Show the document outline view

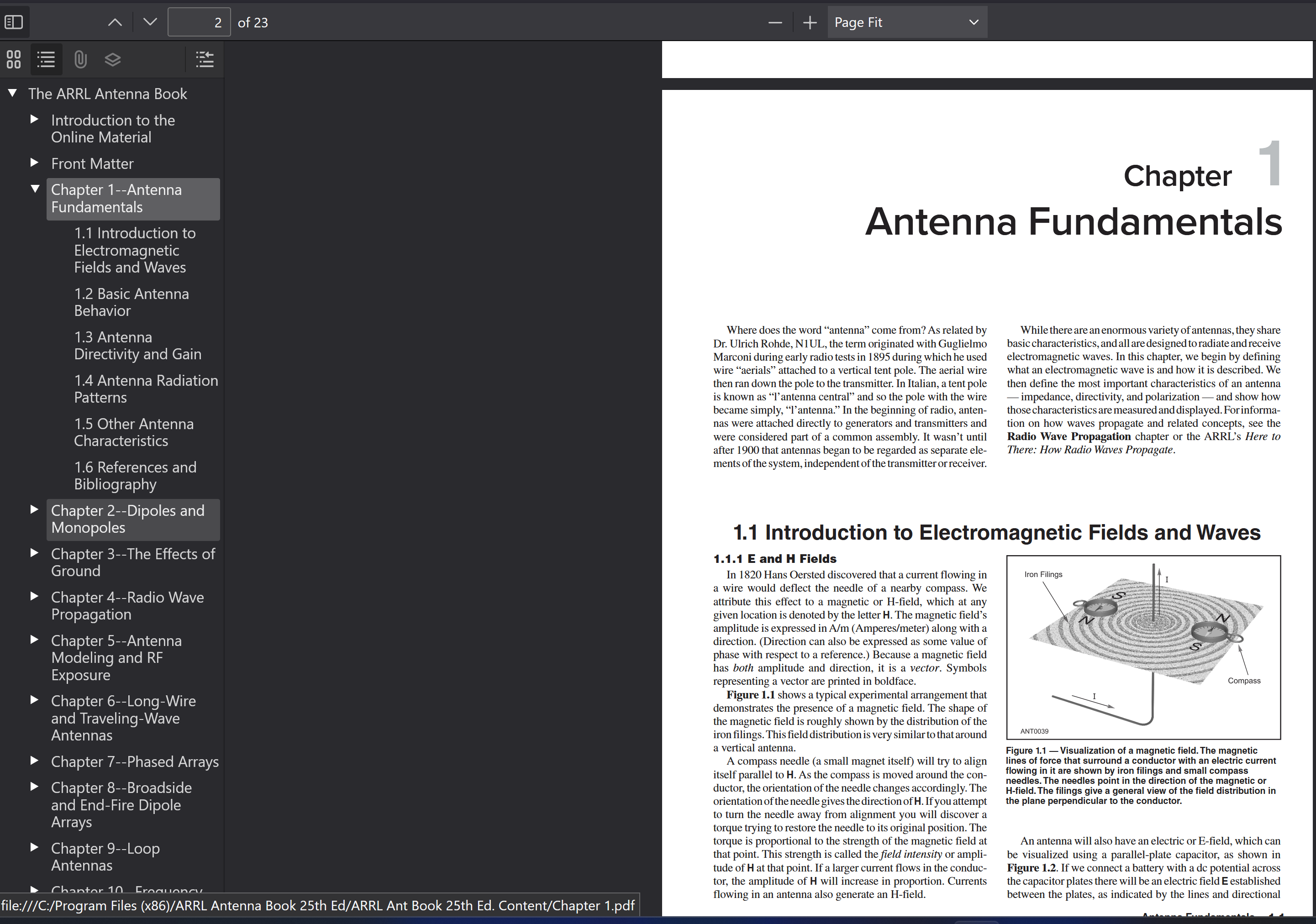point(46,59)
